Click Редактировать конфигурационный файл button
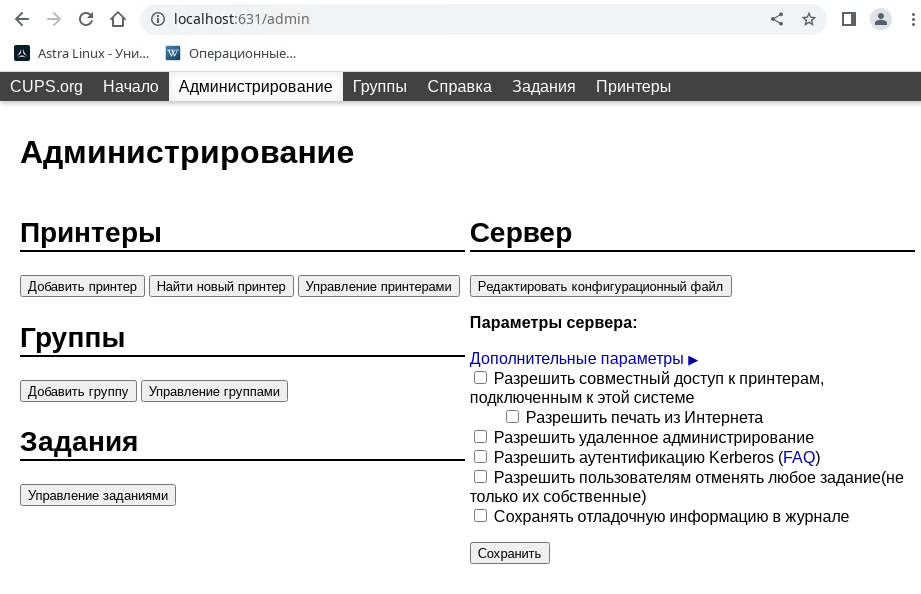This screenshot has height=594, width=921. 600,286
